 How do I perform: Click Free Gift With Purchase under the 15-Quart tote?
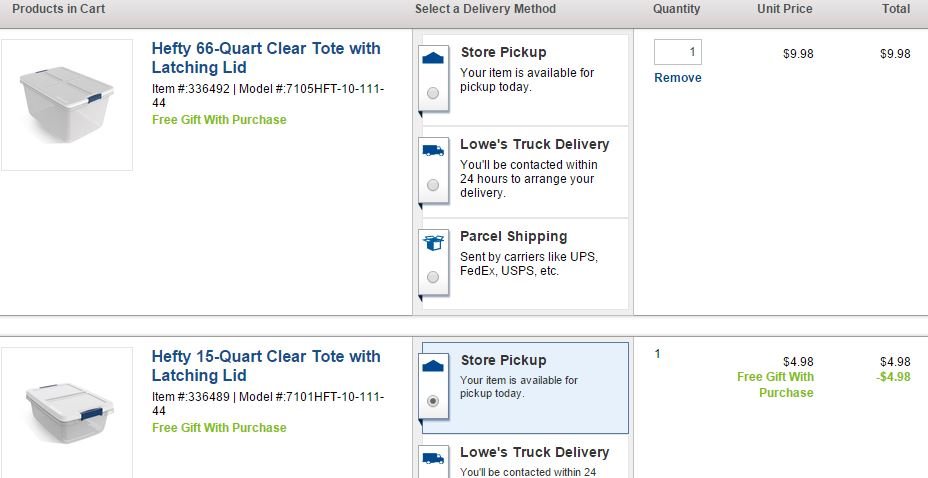click(219, 428)
